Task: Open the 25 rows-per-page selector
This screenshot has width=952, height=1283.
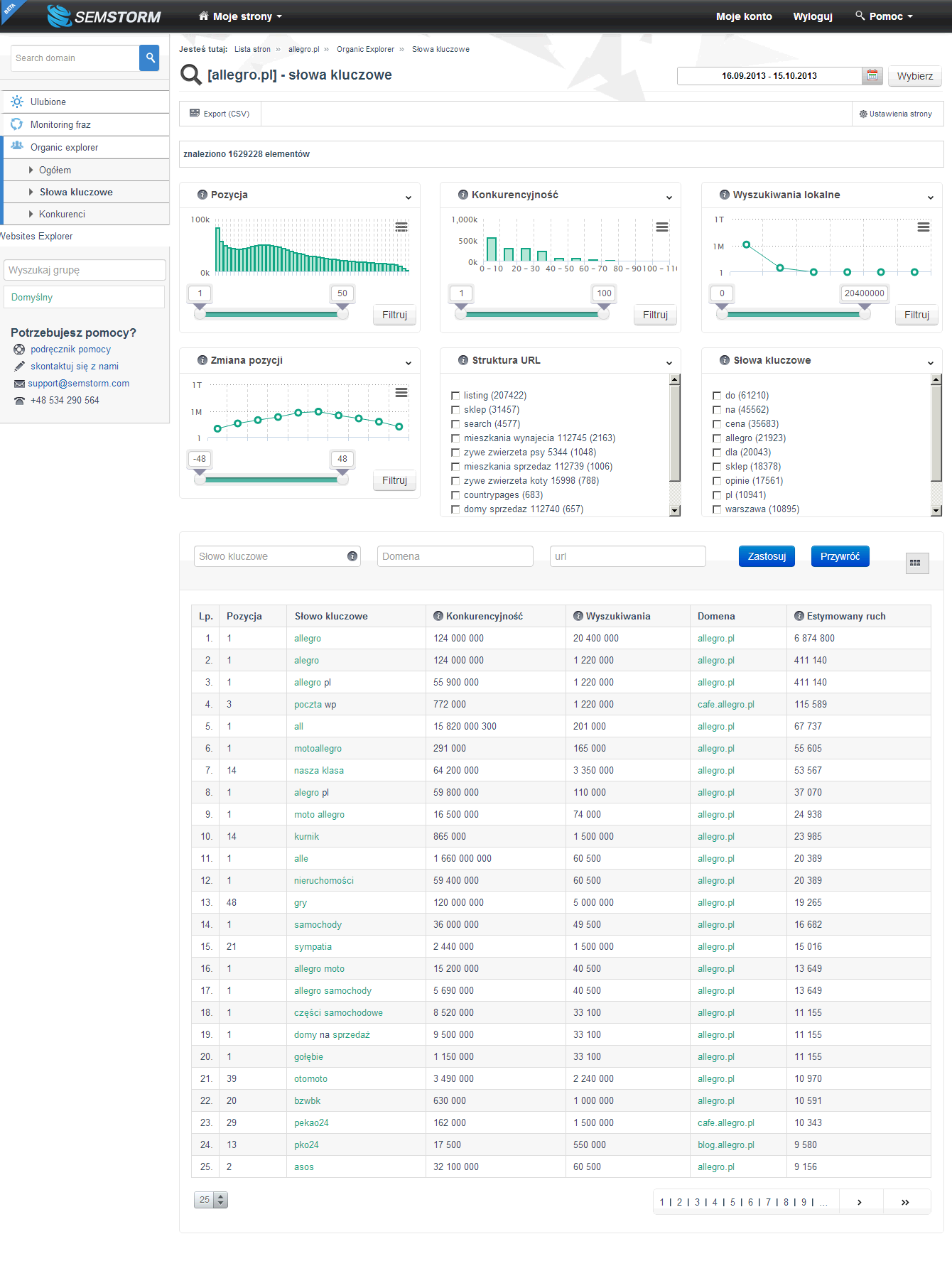Action: pyautogui.click(x=211, y=1200)
